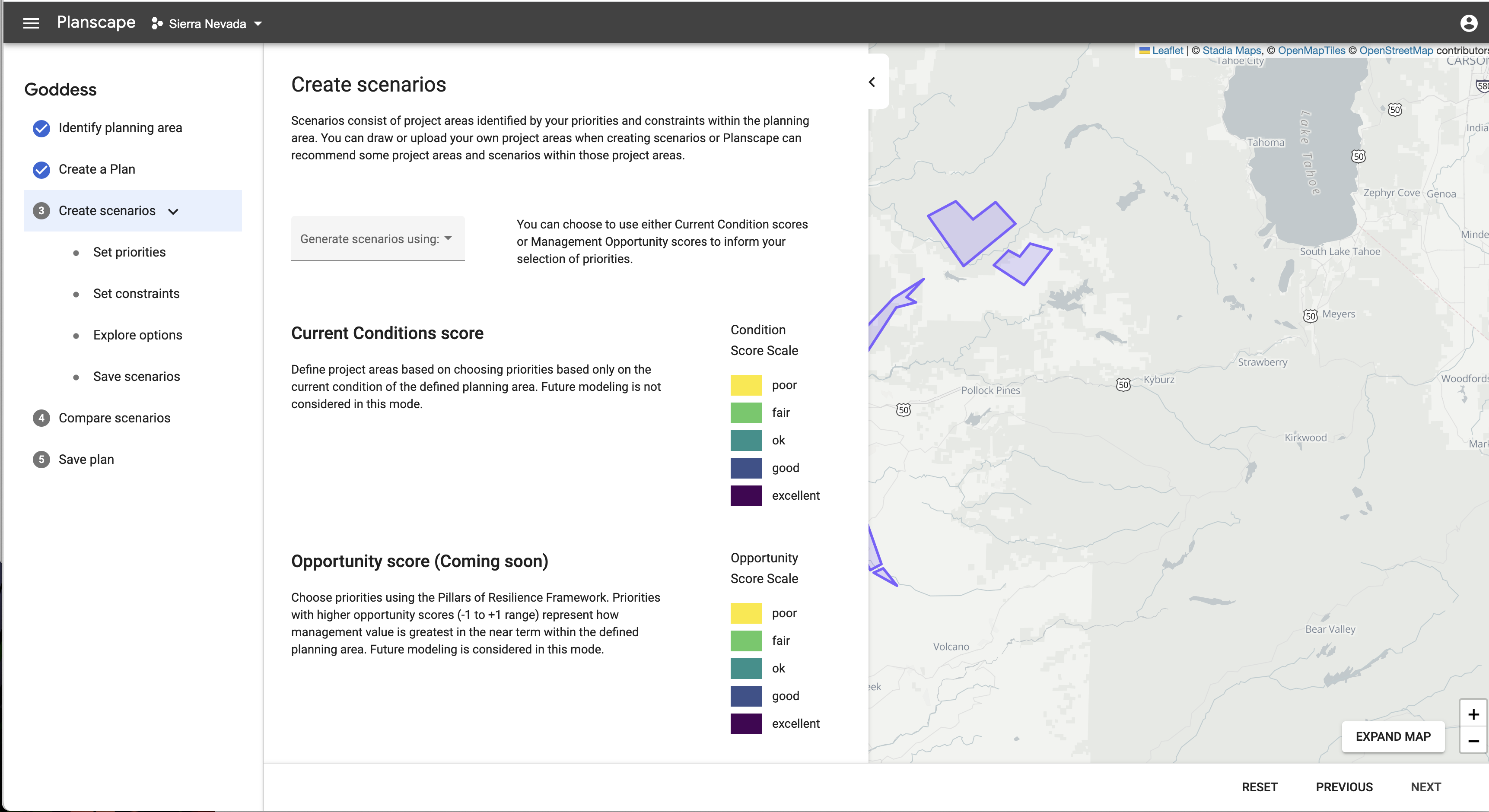Image resolution: width=1489 pixels, height=812 pixels.
Task: Collapse the Create scenarios step chevron
Action: coord(173,212)
